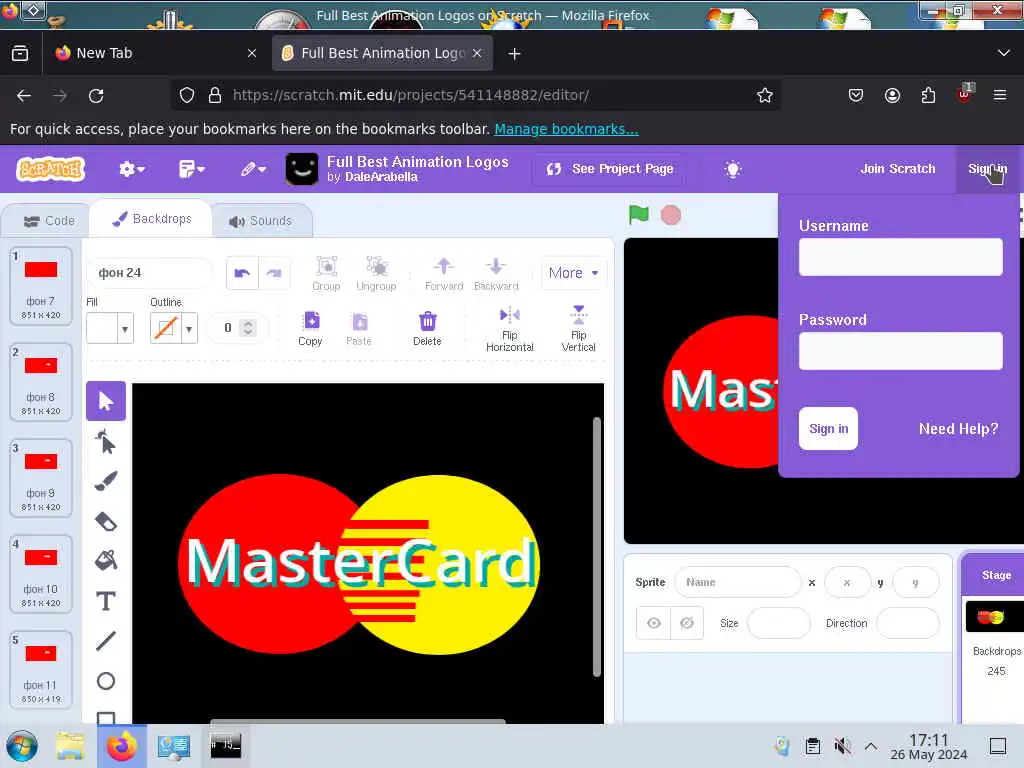1024x768 pixels.
Task: Show sprite with the eye icon
Action: [x=654, y=623]
